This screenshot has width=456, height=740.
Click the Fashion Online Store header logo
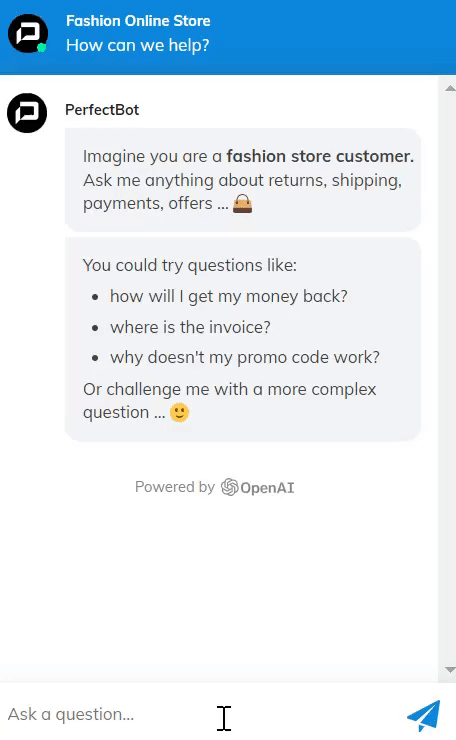pyautogui.click(x=27, y=34)
